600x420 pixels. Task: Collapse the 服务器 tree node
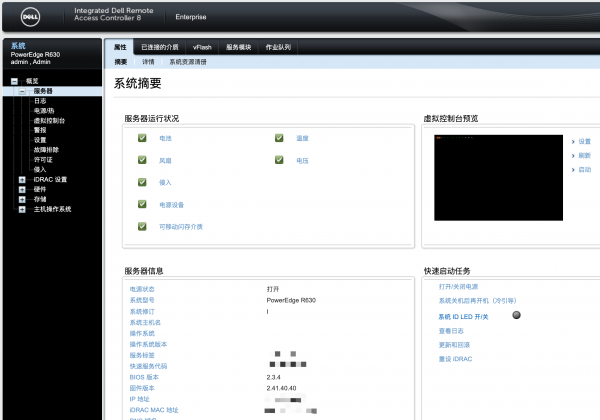pyautogui.click(x=22, y=91)
